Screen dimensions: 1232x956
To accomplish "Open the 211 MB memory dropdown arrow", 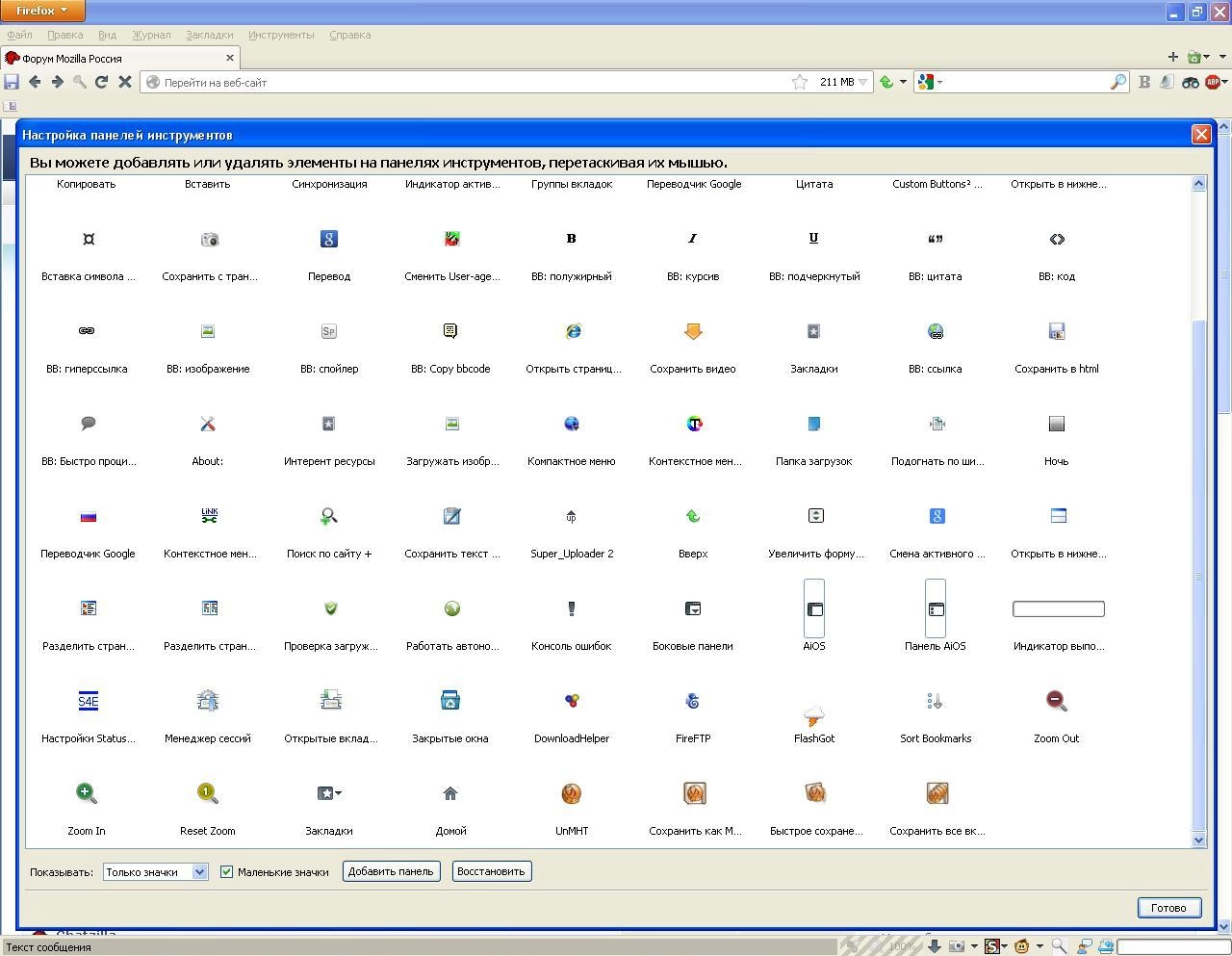I will click(x=862, y=82).
